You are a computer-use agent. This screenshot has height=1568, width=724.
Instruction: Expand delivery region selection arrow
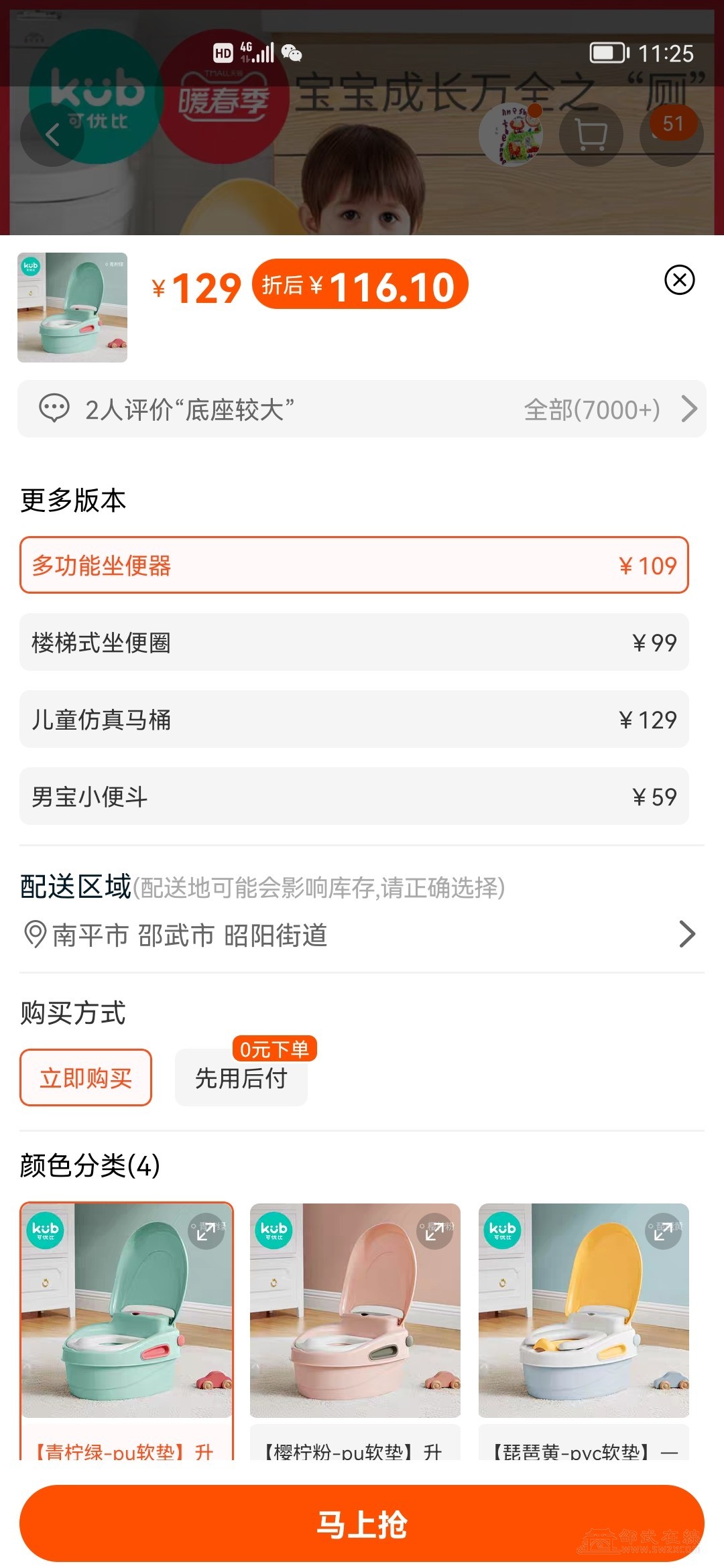coord(686,934)
